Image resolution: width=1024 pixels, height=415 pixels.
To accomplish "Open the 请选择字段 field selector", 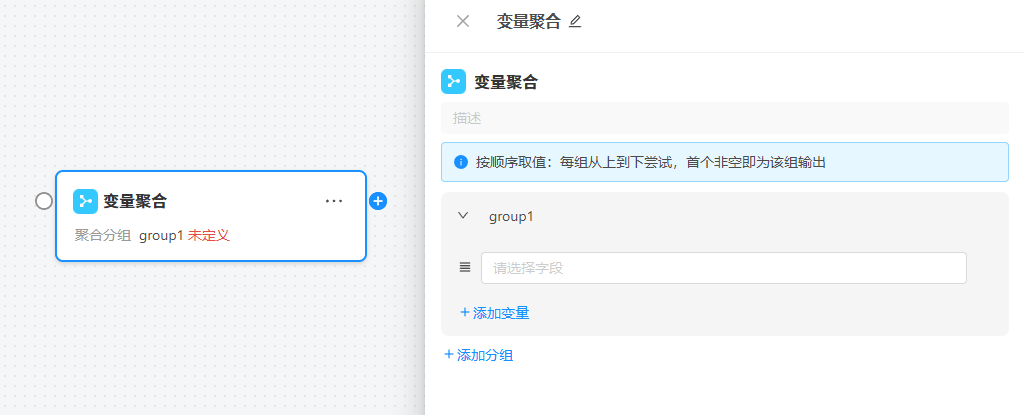I will (724, 268).
